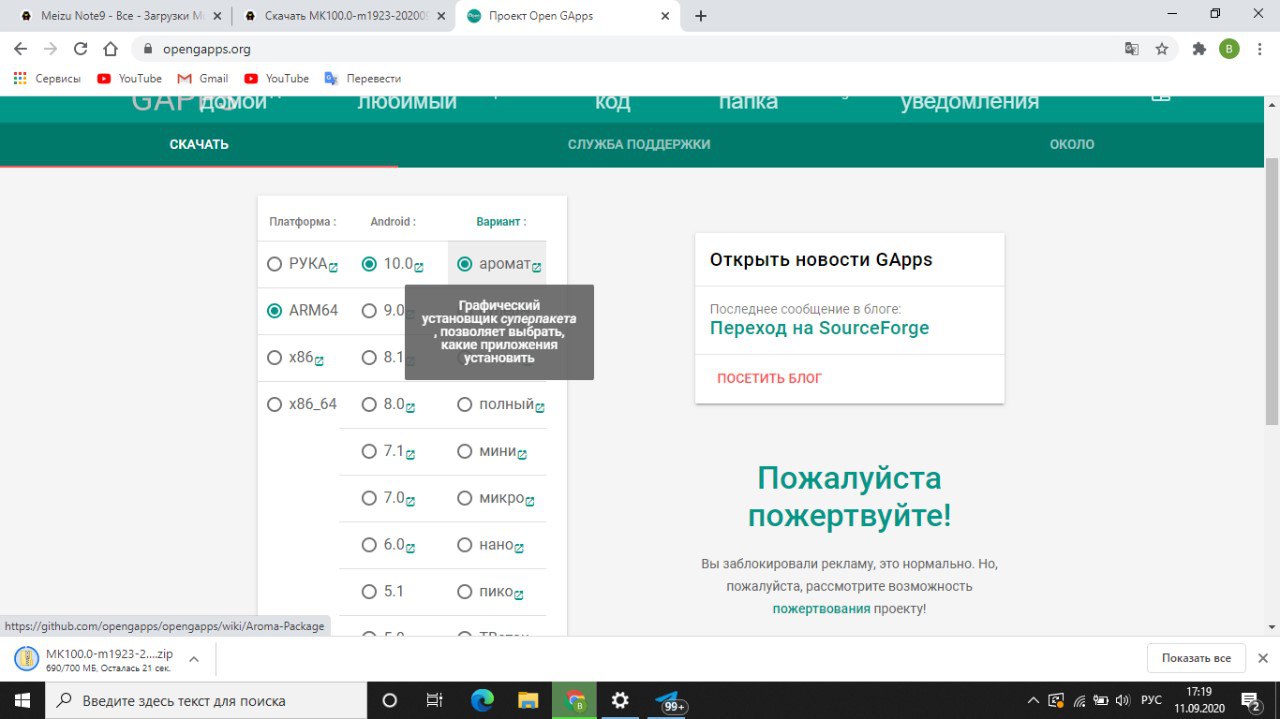Select Android 8.0 version
This screenshot has height=719, width=1280.
pyautogui.click(x=369, y=404)
